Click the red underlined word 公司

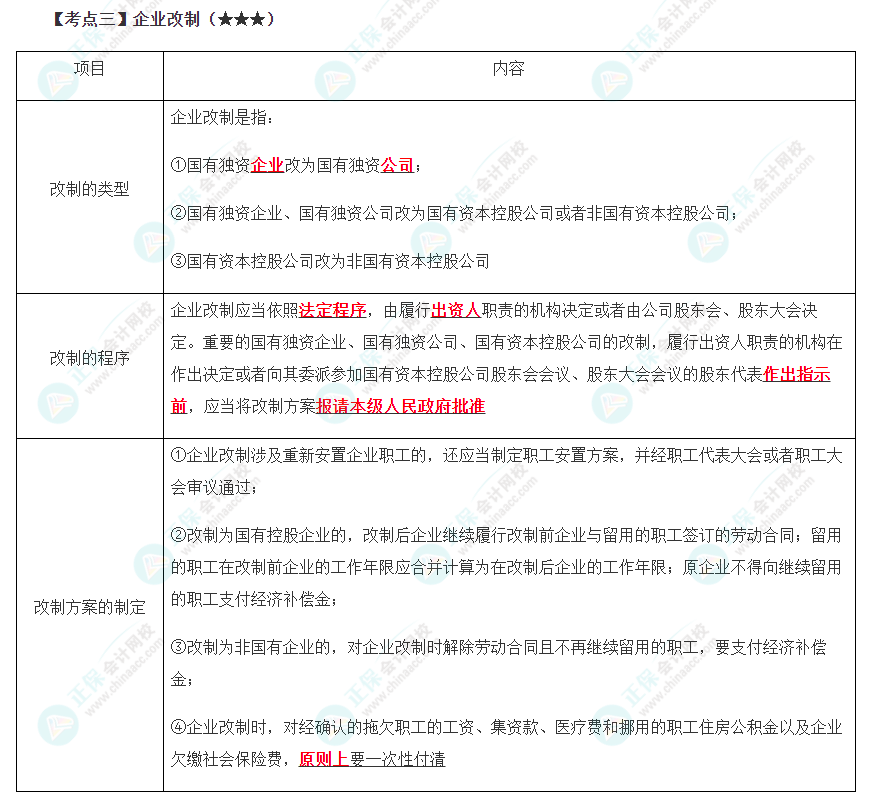397,165
